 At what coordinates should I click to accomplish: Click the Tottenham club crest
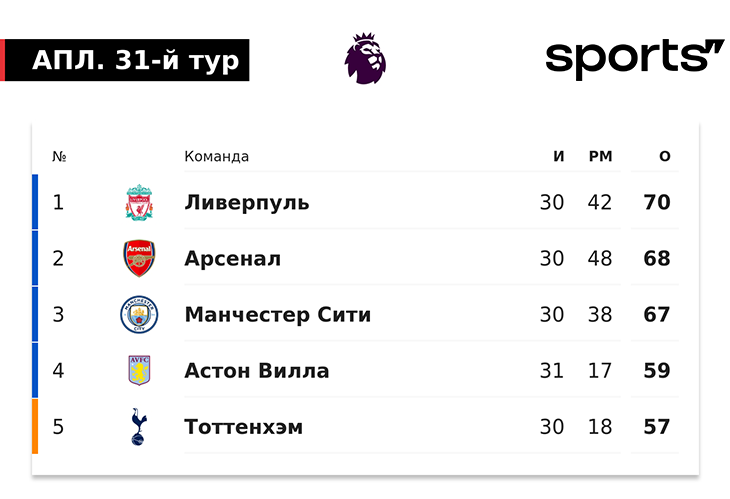coord(138,427)
